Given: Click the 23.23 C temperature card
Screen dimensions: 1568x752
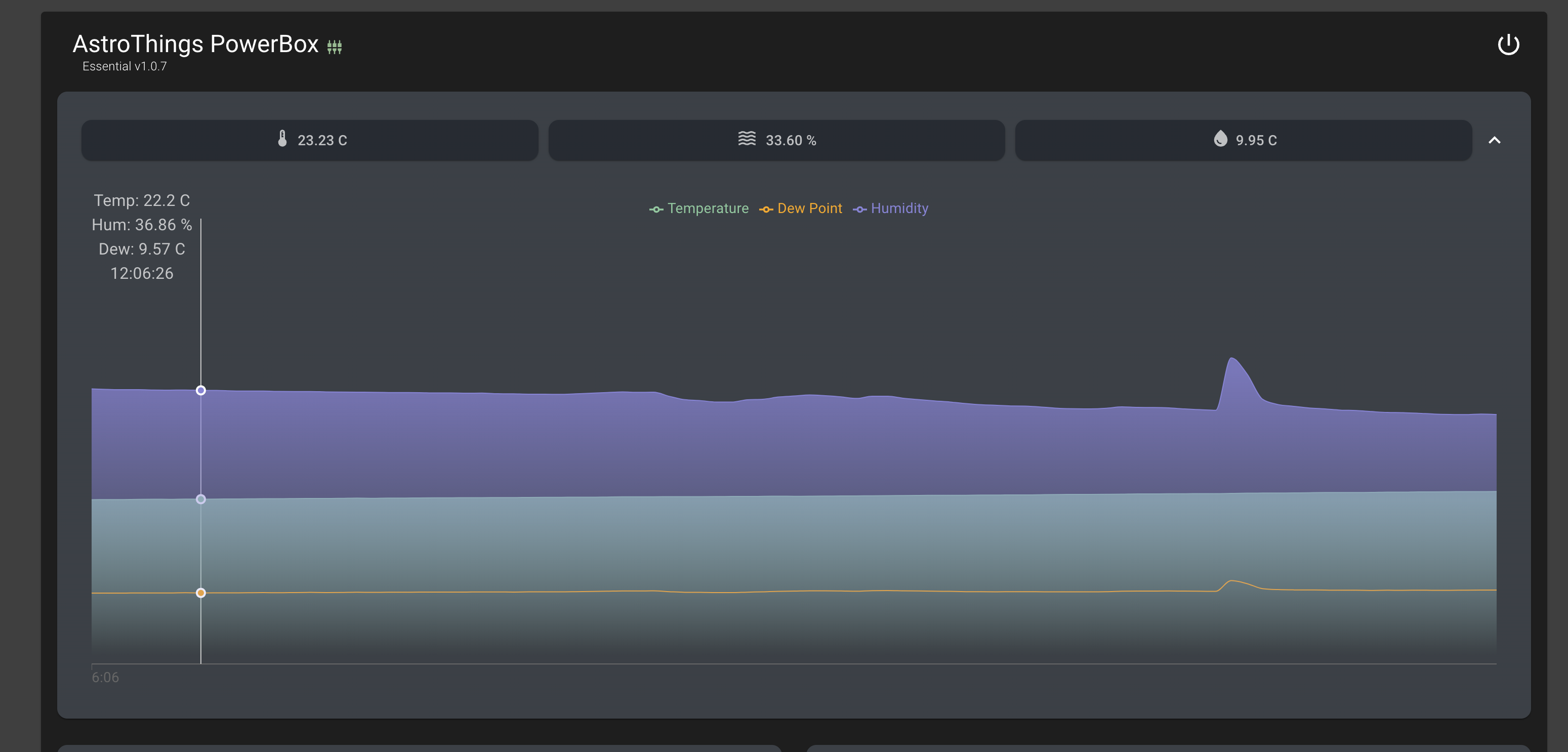Looking at the screenshot, I should 310,140.
